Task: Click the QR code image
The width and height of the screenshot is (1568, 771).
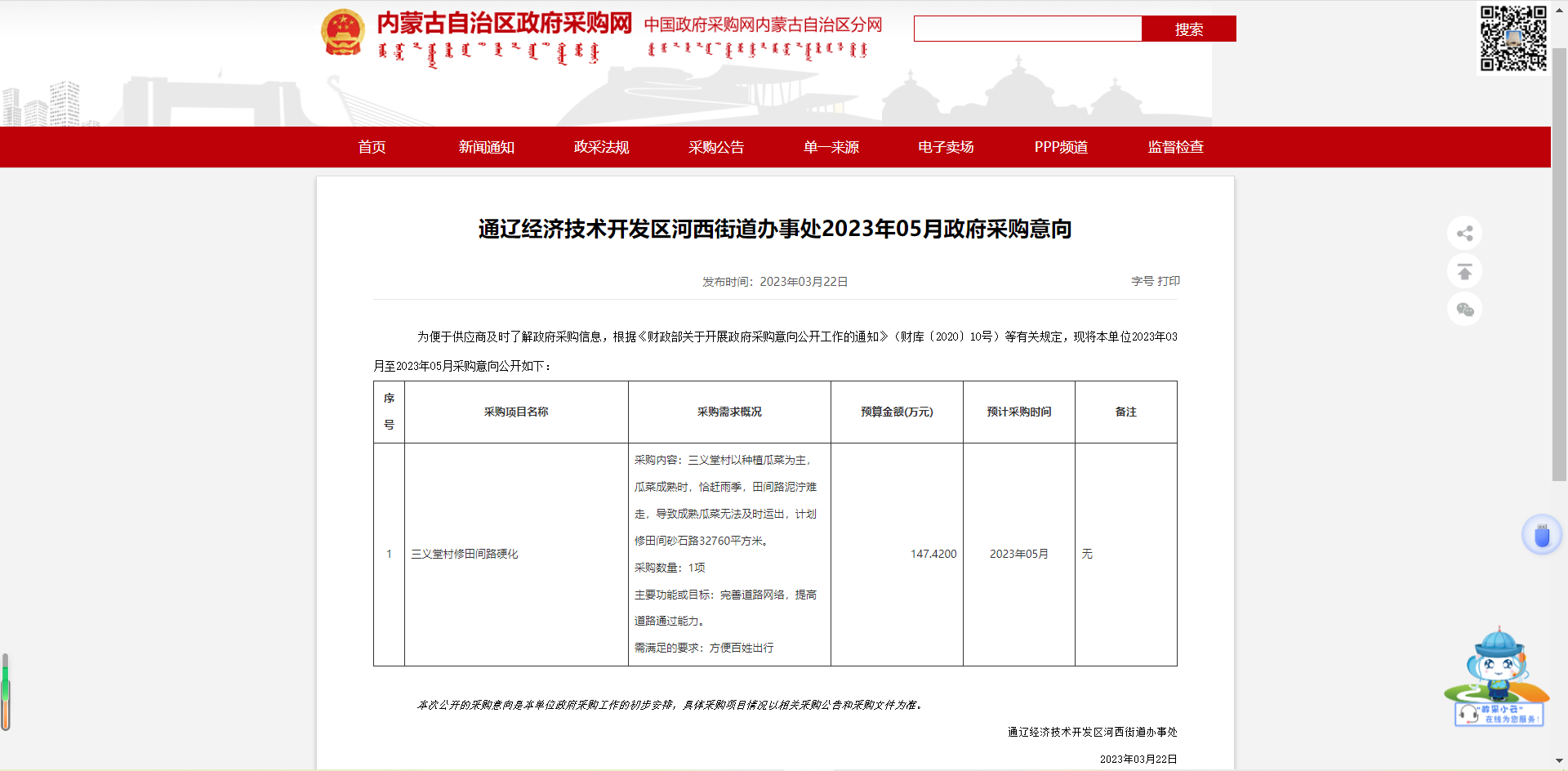Action: [1513, 38]
